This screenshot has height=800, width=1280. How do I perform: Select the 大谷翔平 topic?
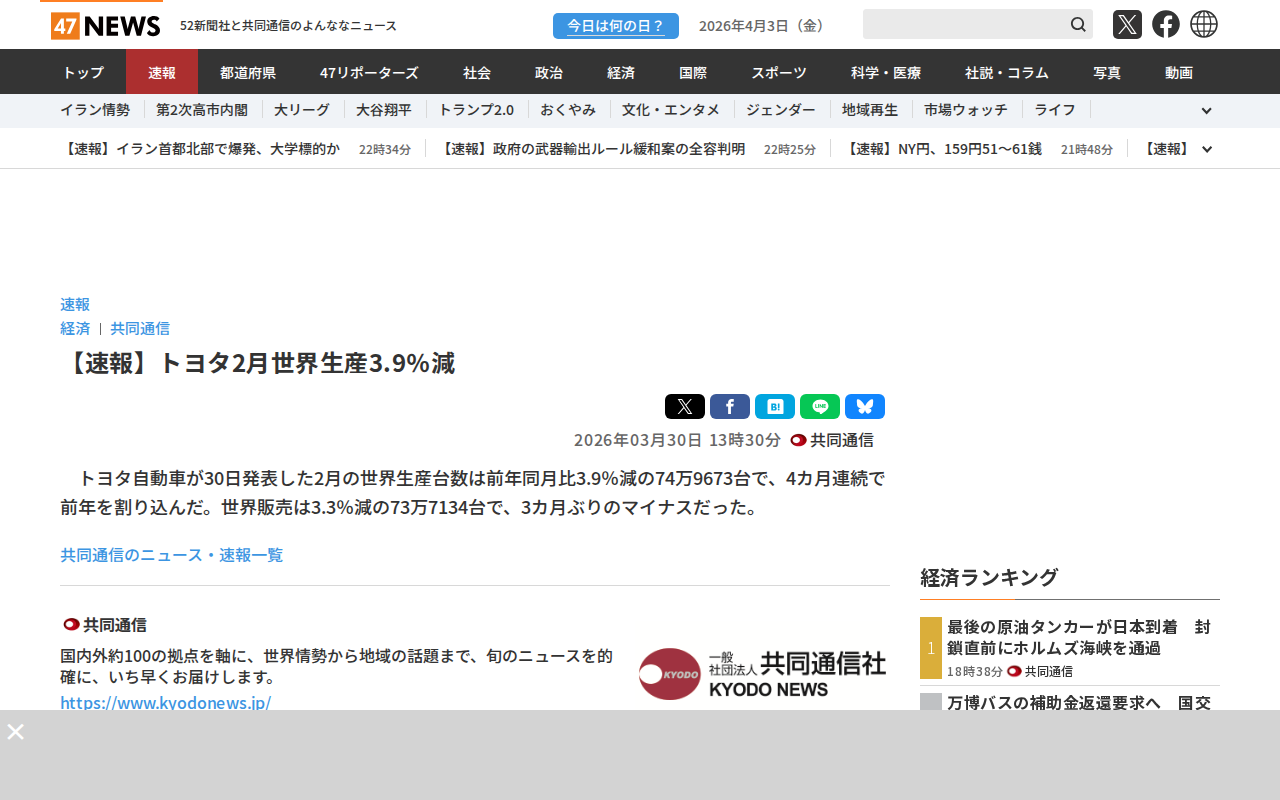point(384,110)
